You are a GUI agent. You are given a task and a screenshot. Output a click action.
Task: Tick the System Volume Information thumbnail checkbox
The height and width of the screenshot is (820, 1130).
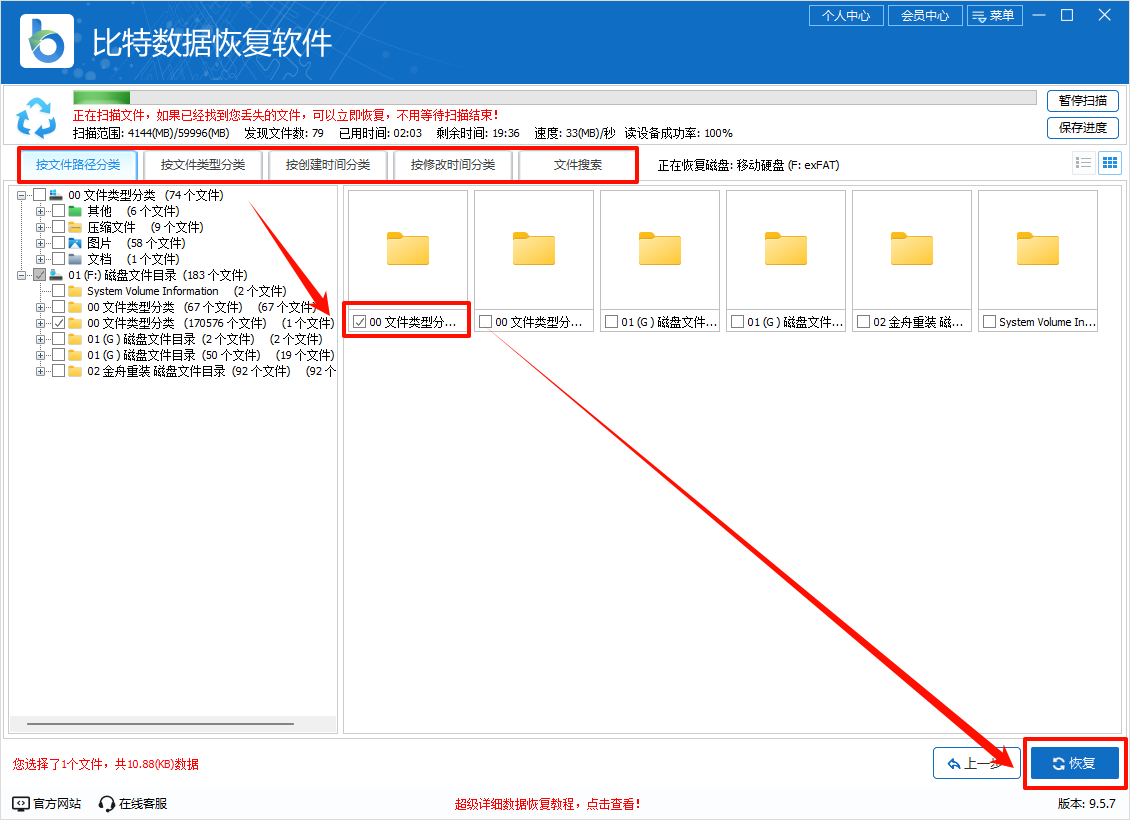989,322
